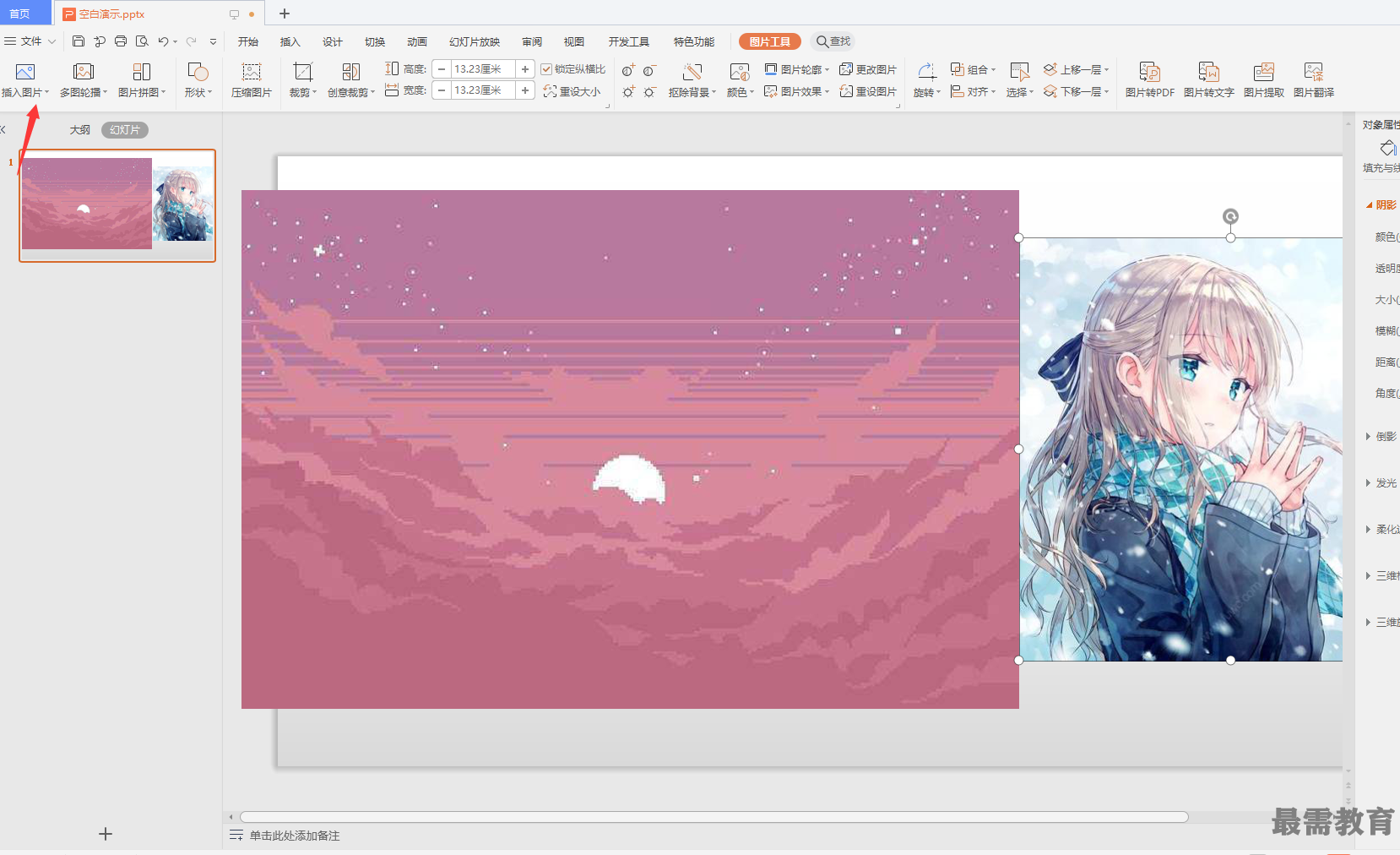Click the rotation handle above the anime picture

tap(1230, 216)
